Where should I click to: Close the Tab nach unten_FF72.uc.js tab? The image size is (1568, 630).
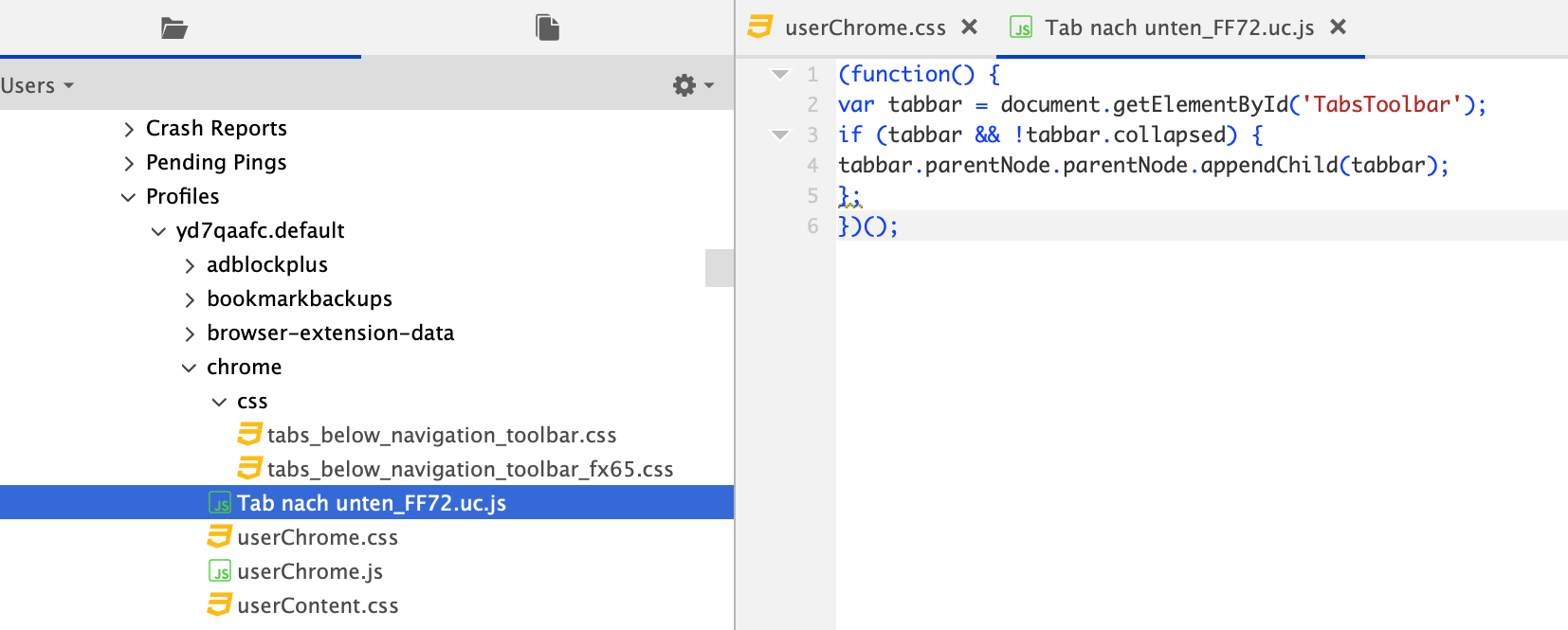click(1338, 27)
